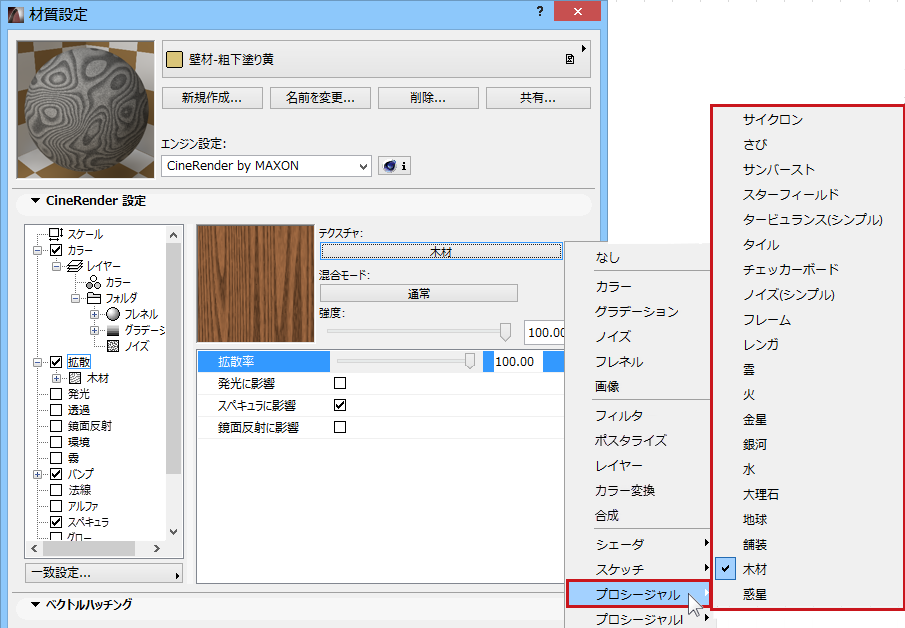The height and width of the screenshot is (628, 905).
Task: Select the フレネル sphere icon
Action: click(x=113, y=314)
